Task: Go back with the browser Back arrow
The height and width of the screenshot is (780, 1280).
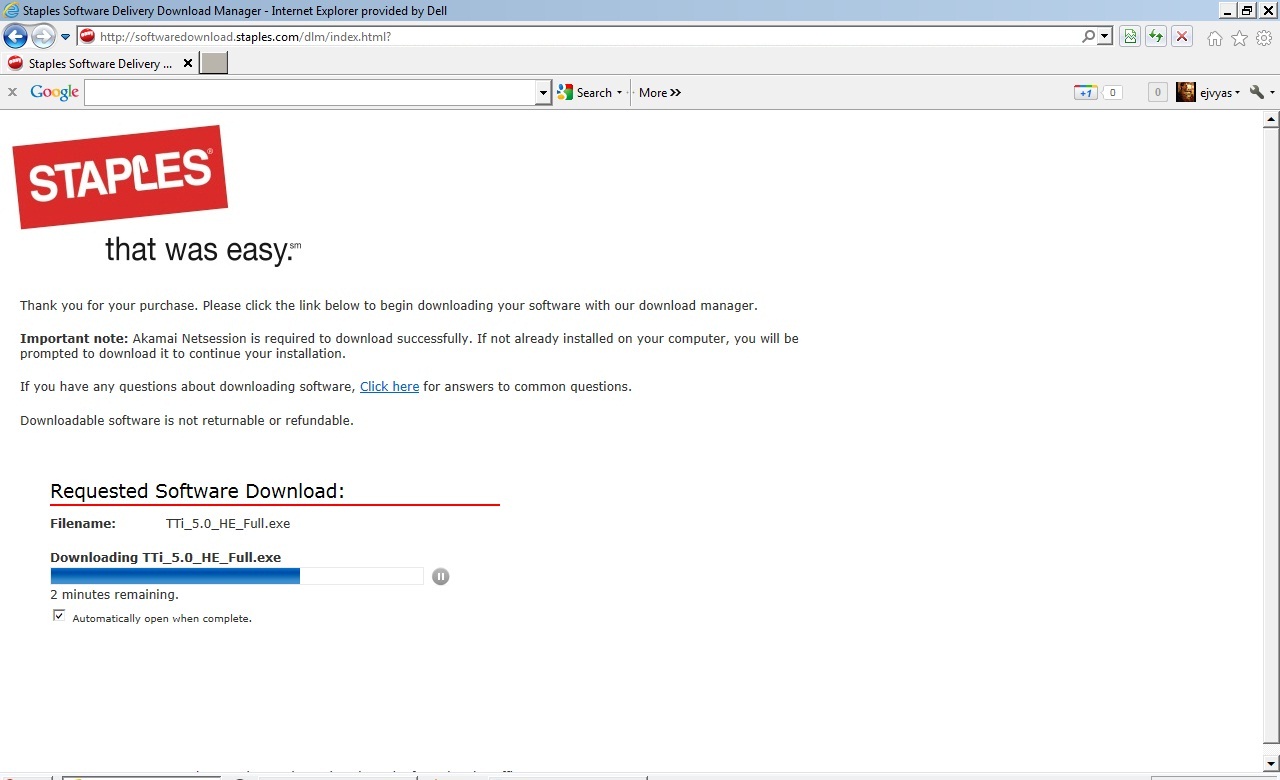Action: tap(15, 37)
